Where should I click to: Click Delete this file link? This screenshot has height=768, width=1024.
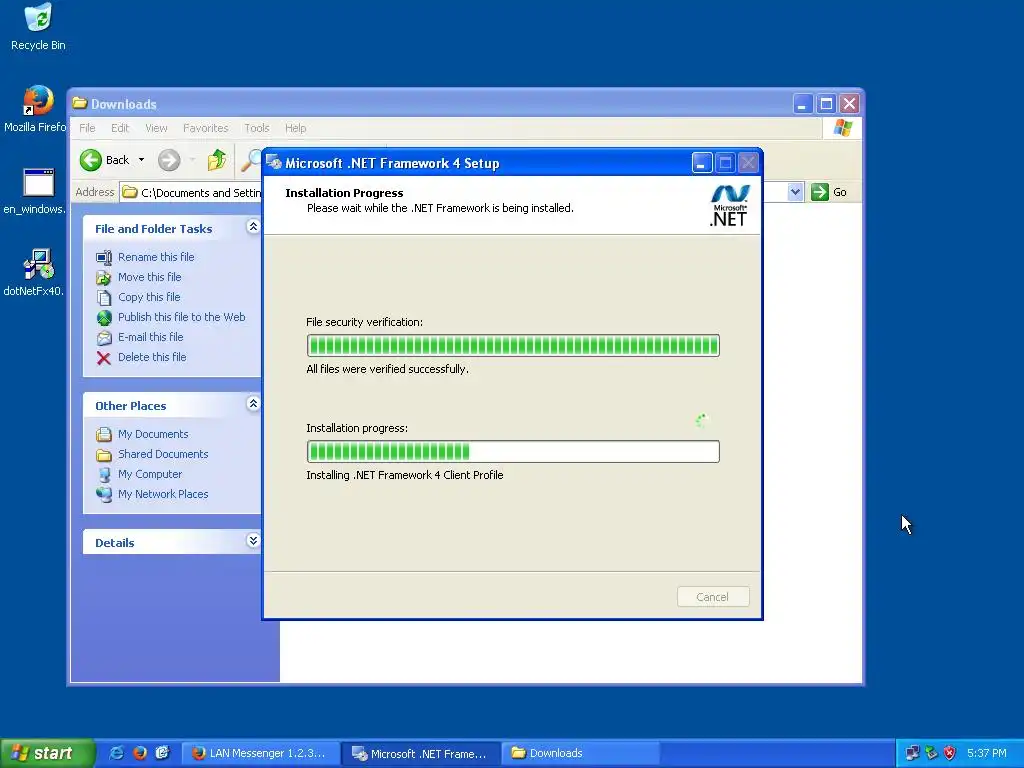click(x=152, y=357)
